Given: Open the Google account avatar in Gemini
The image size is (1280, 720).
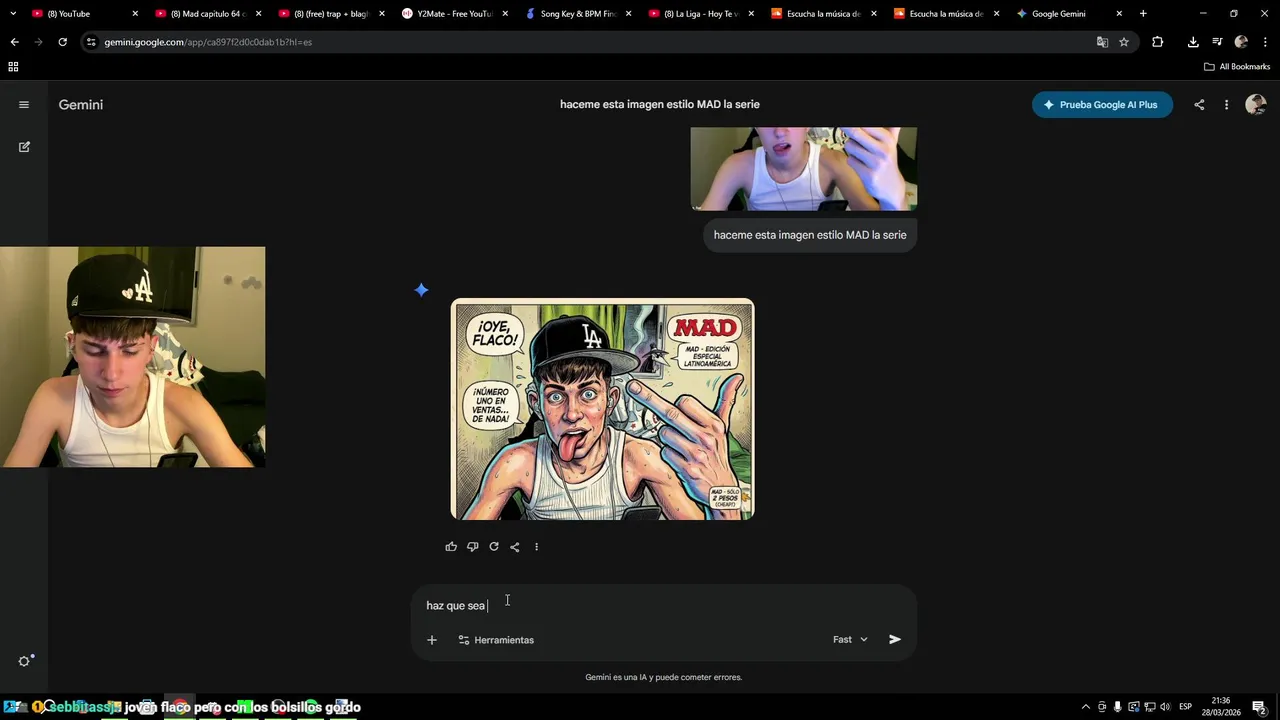Looking at the screenshot, I should pos(1256,105).
